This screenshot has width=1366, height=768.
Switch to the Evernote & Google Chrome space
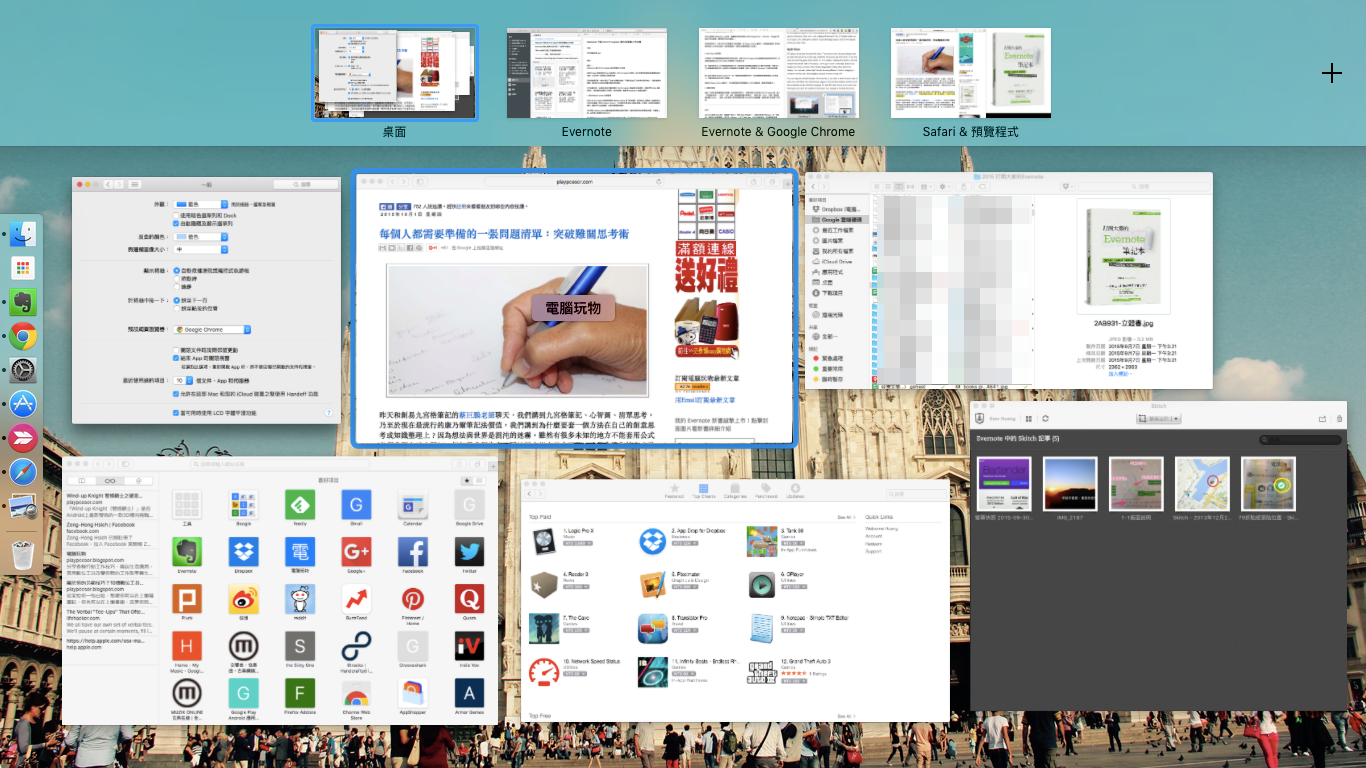(778, 74)
